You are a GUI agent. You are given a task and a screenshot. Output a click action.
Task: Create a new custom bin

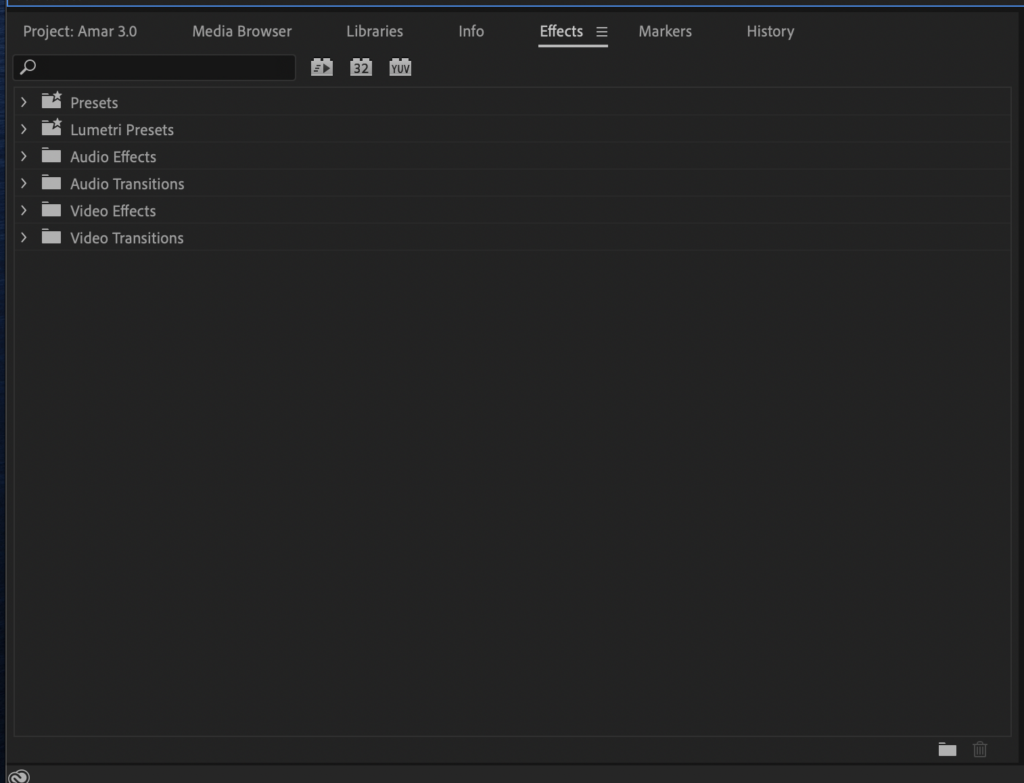(947, 749)
